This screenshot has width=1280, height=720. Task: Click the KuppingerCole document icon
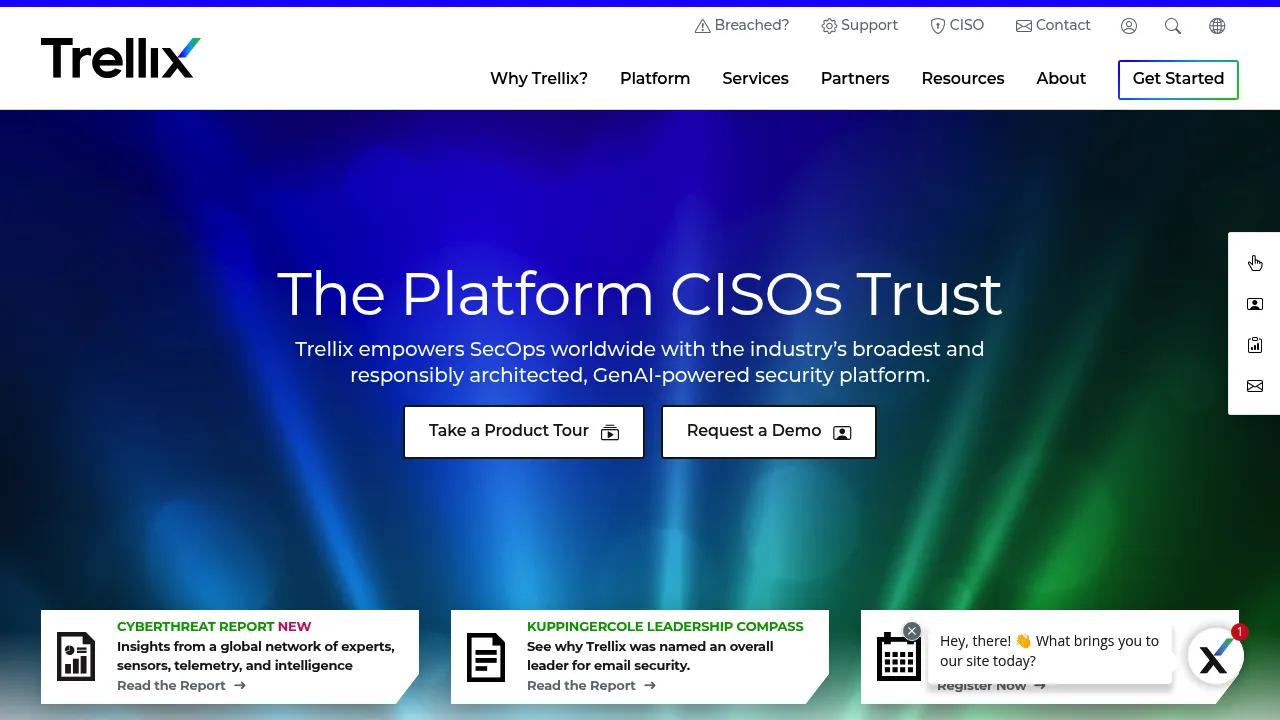click(486, 657)
